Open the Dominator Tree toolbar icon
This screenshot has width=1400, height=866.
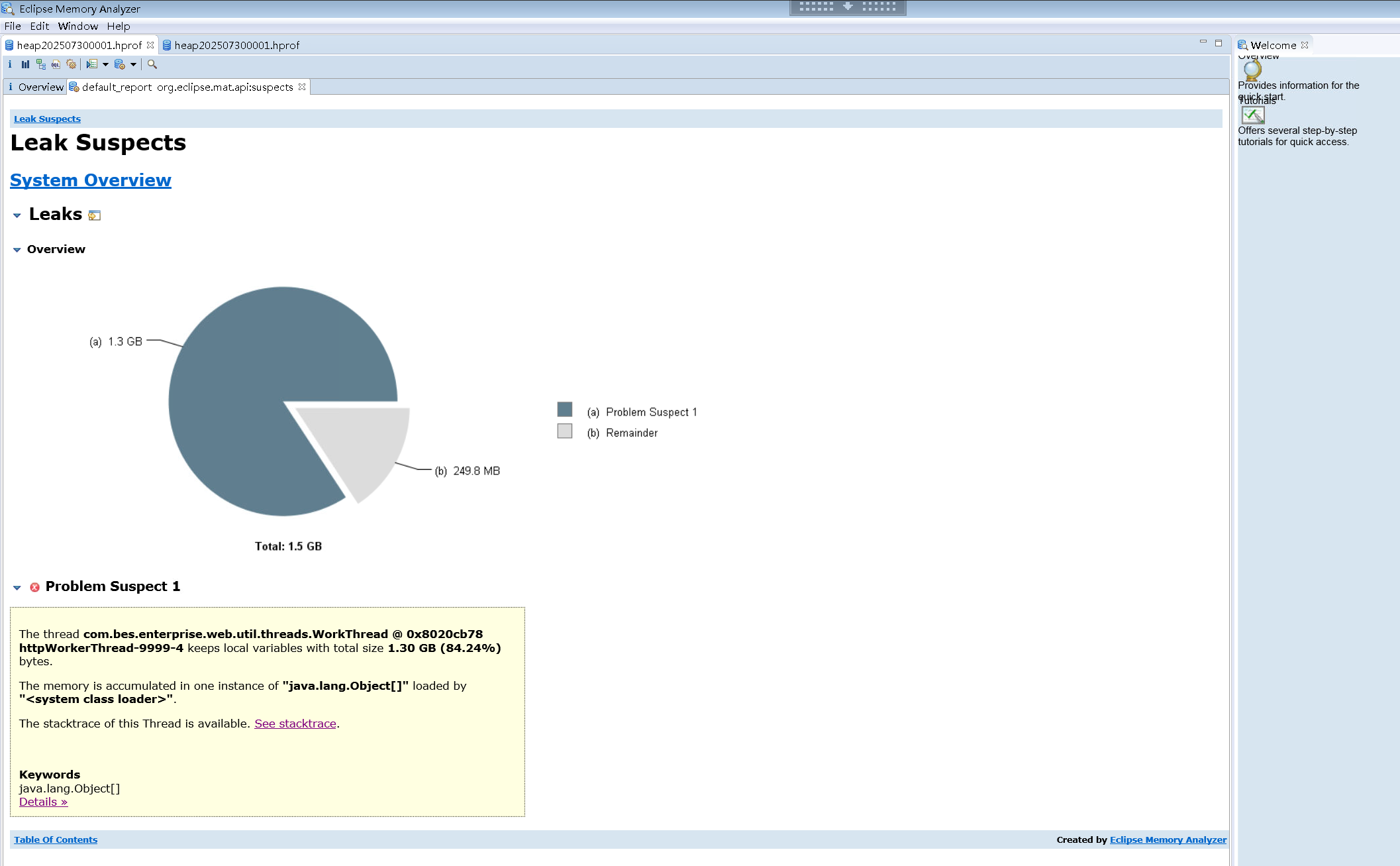click(41, 64)
